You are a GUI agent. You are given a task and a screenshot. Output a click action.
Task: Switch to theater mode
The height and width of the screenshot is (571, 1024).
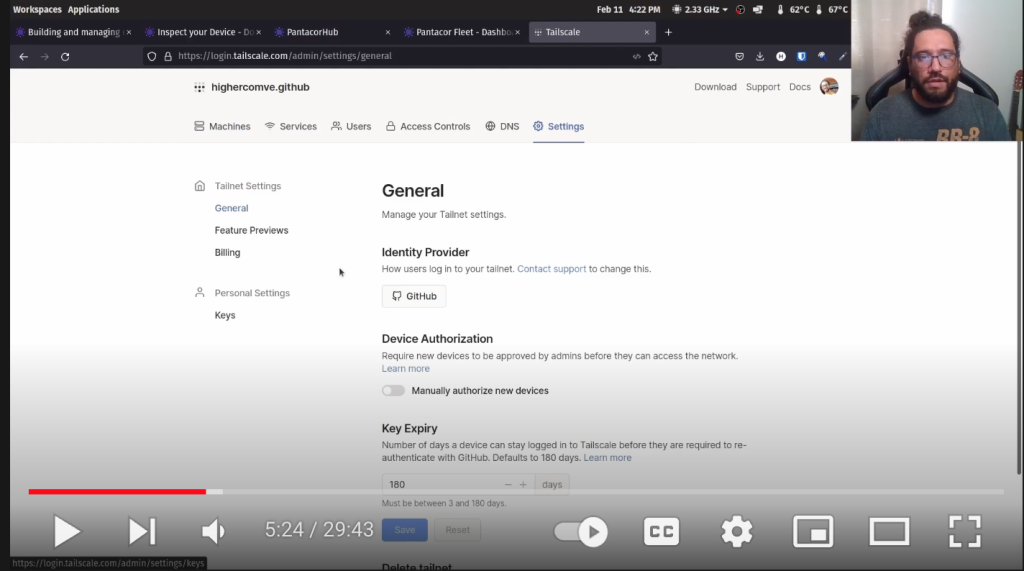[x=889, y=531]
